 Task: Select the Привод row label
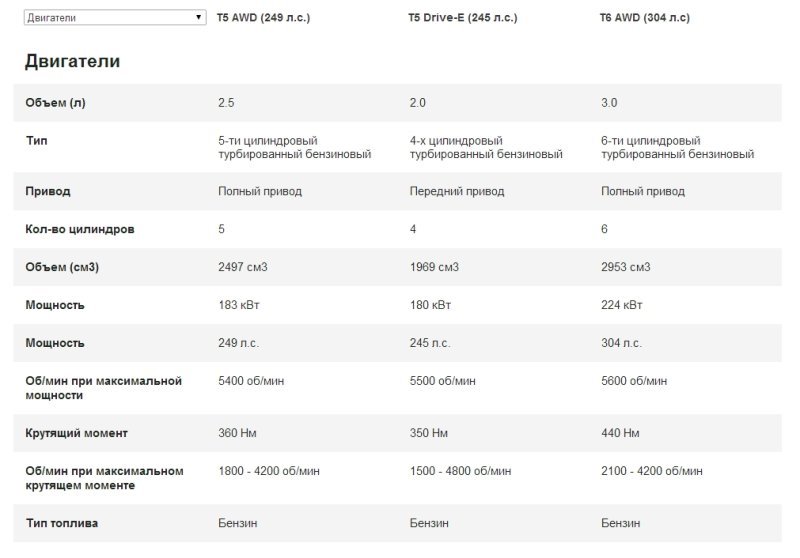48,191
